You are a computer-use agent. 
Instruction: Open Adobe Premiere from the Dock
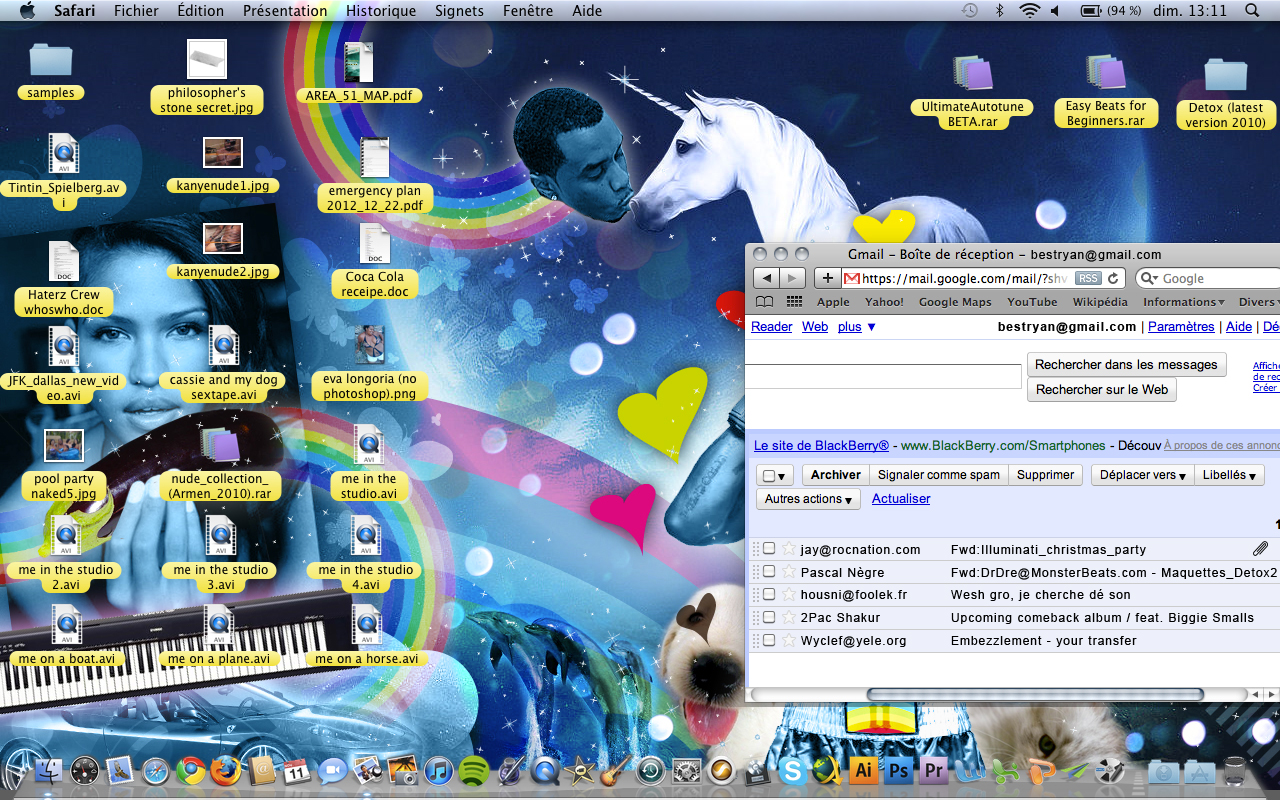click(x=934, y=771)
